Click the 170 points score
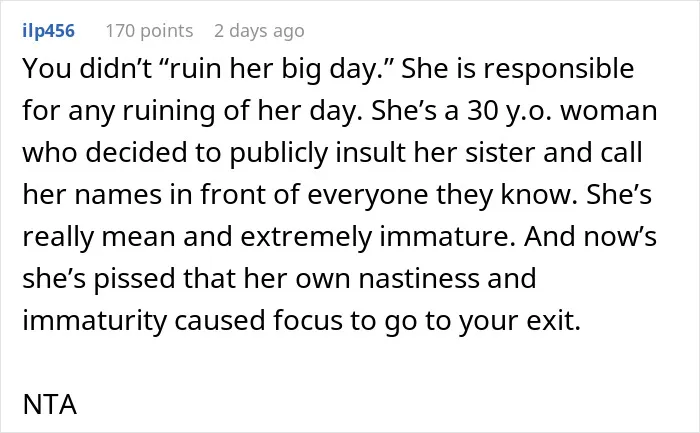700x433 pixels. coord(149,31)
